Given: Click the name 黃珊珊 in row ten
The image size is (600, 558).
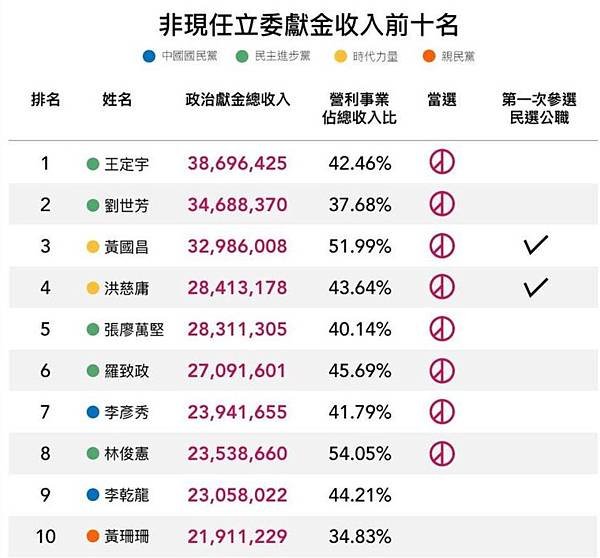Looking at the screenshot, I should pyautogui.click(x=127, y=536).
